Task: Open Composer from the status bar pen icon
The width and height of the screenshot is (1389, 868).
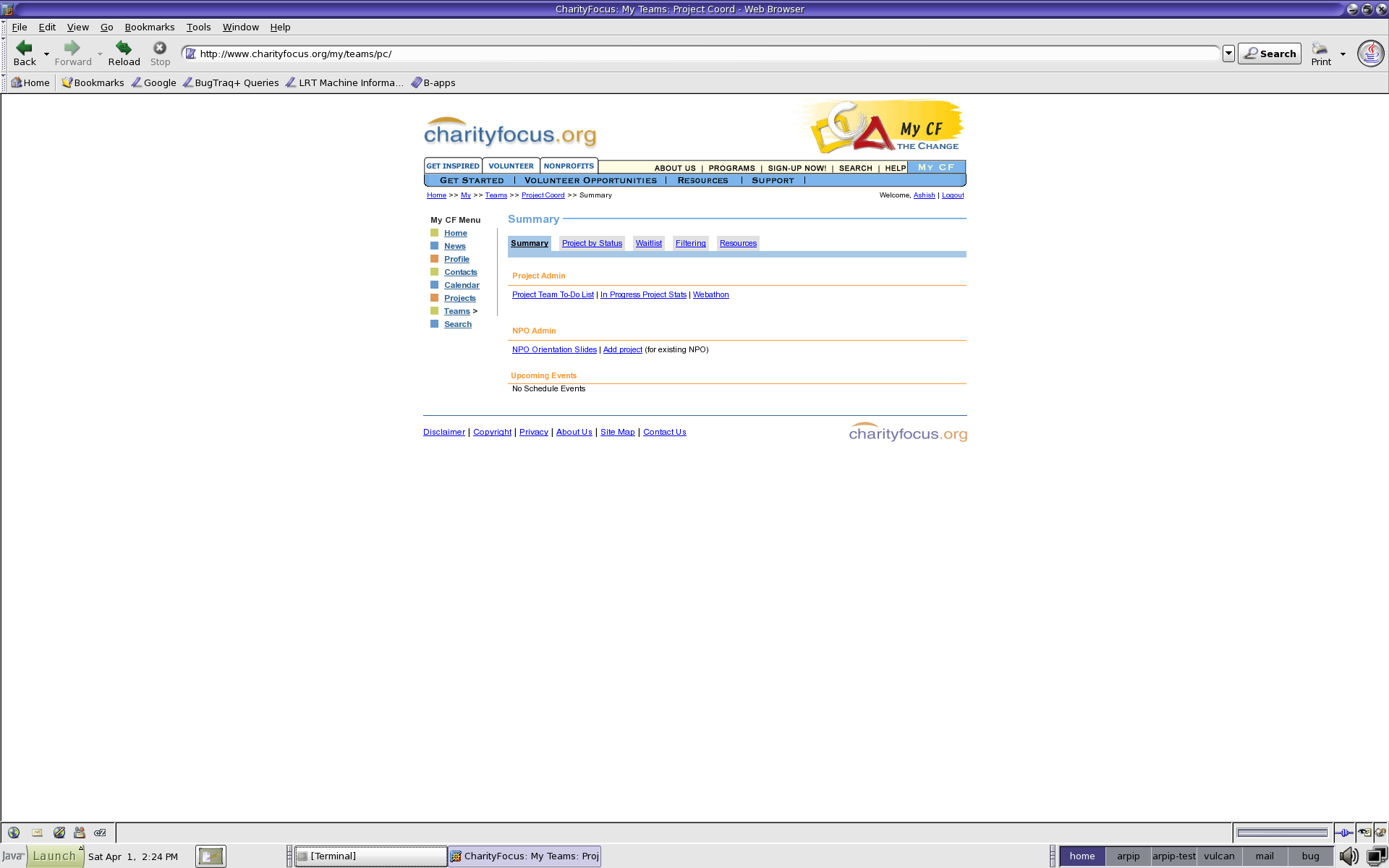Action: (x=59, y=833)
